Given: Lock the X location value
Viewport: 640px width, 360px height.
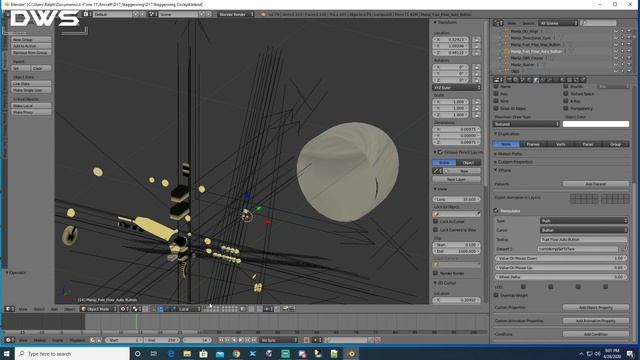Looking at the screenshot, I should 476,40.
